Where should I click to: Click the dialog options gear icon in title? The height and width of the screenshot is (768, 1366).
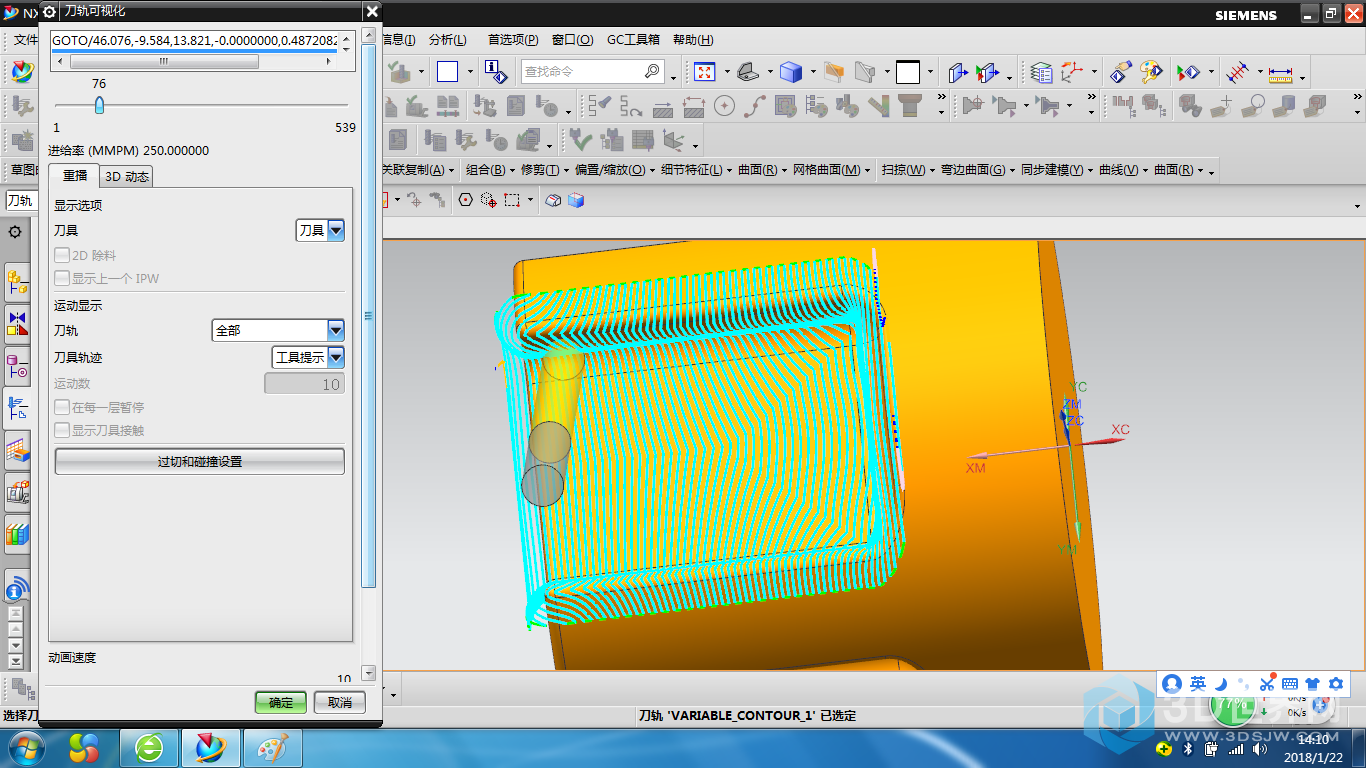point(49,11)
